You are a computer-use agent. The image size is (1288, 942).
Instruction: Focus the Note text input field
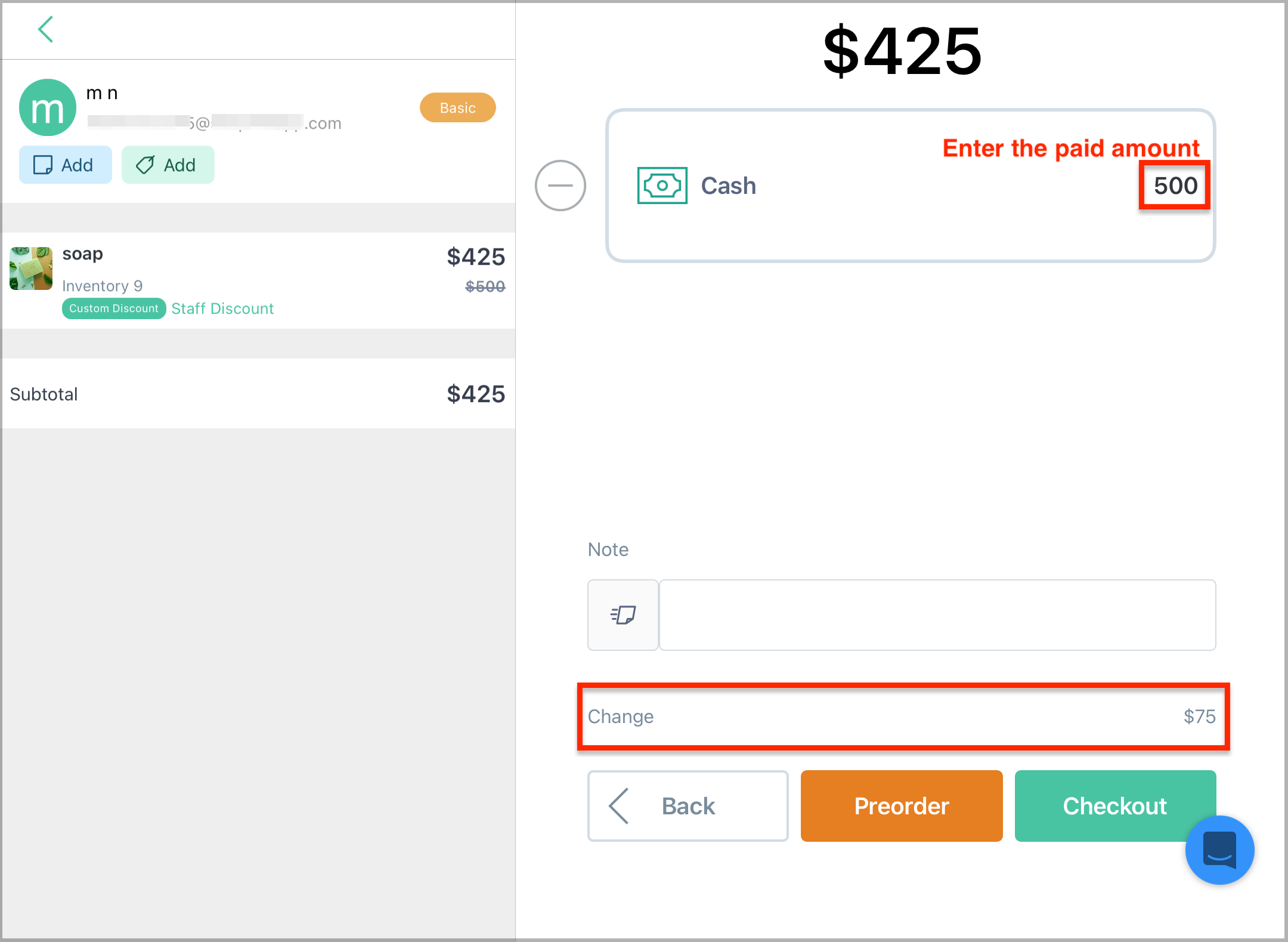point(937,614)
